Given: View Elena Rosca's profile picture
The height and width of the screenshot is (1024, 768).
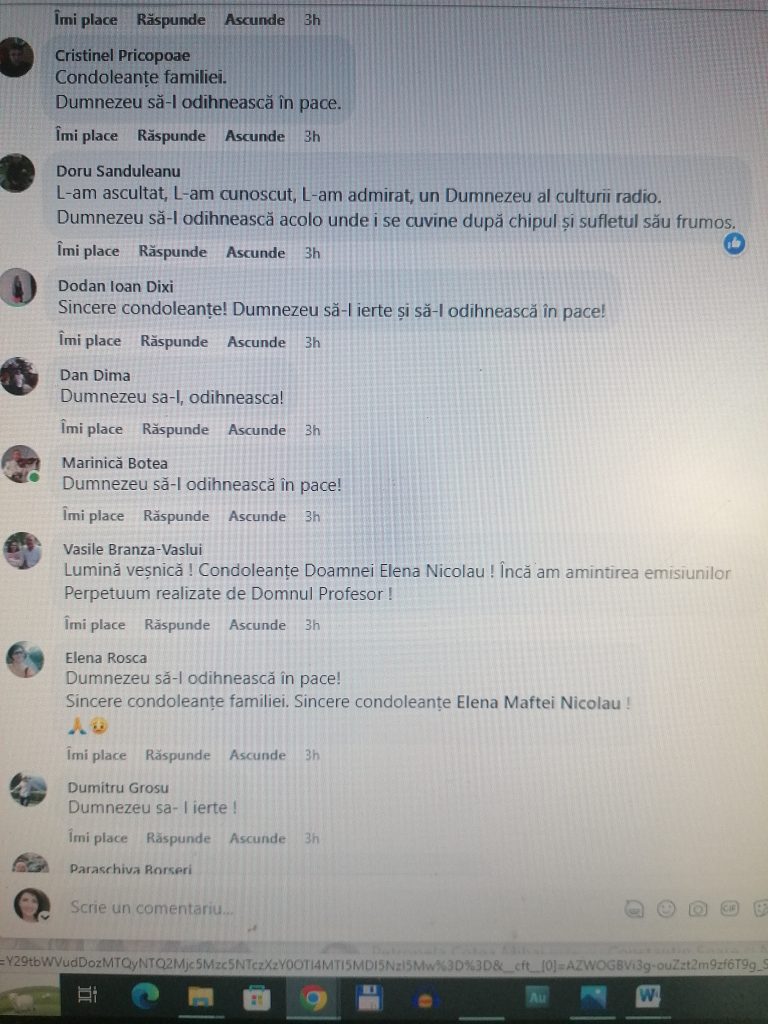Looking at the screenshot, I should coord(25,660).
